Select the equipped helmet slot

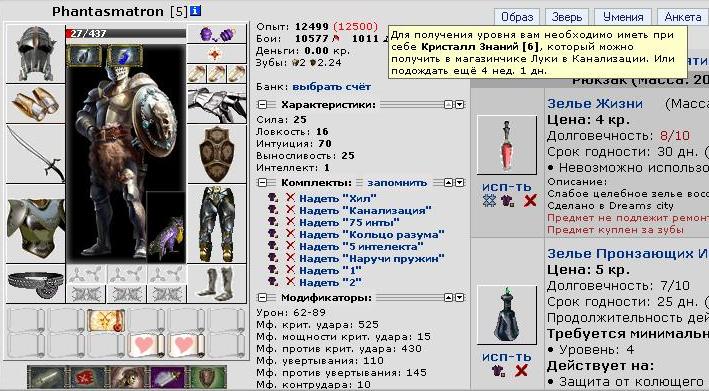tap(36, 54)
